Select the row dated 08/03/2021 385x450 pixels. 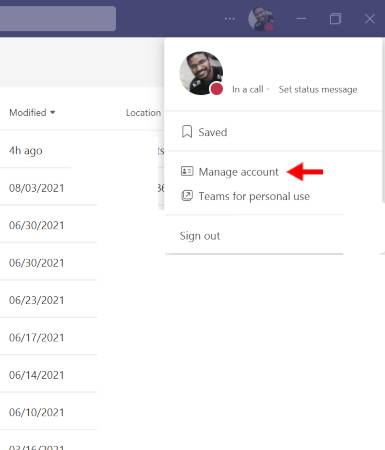pos(36,188)
